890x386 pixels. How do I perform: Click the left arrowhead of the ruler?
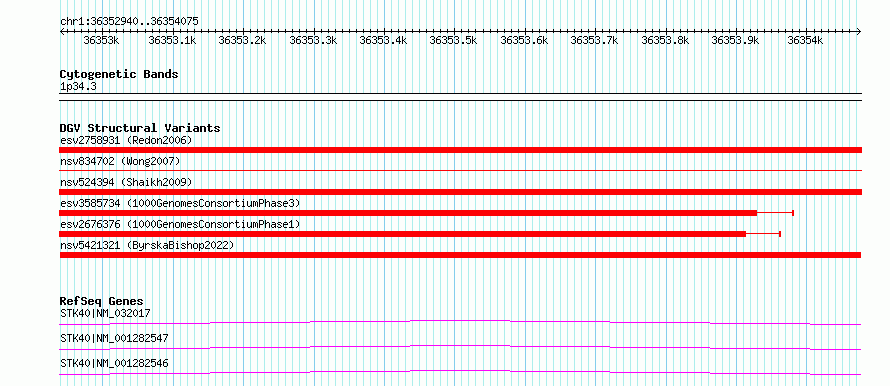tap(62, 32)
